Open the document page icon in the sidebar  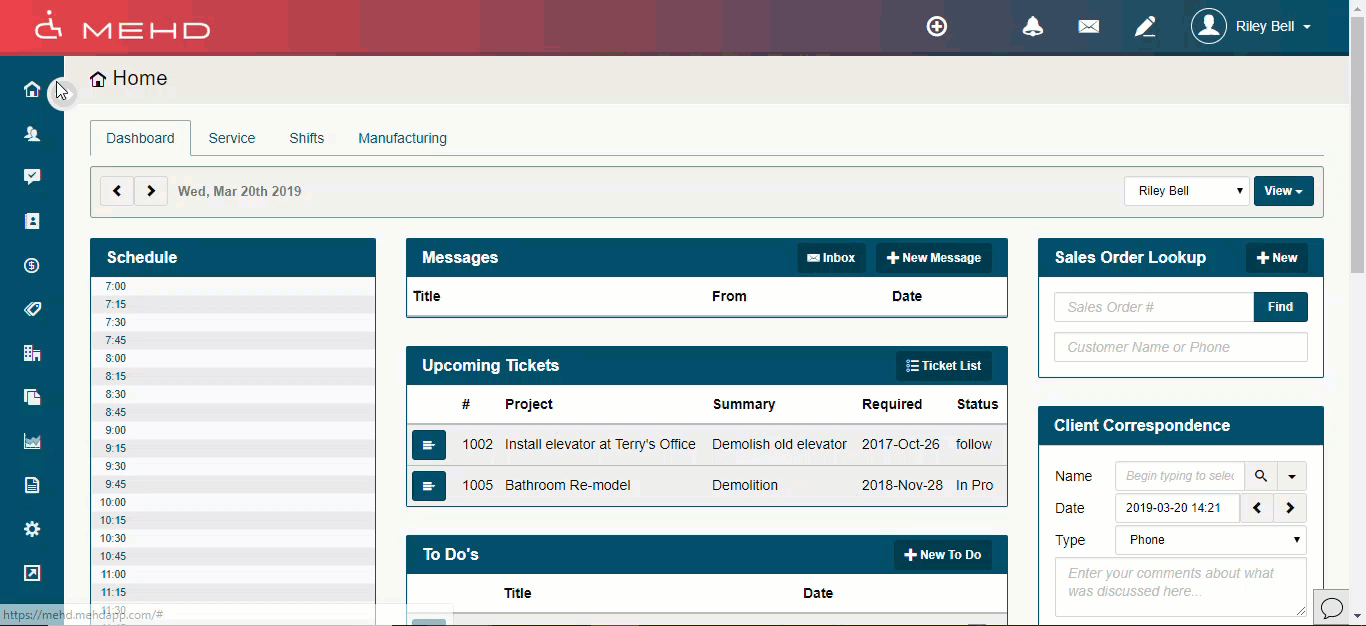coord(32,486)
